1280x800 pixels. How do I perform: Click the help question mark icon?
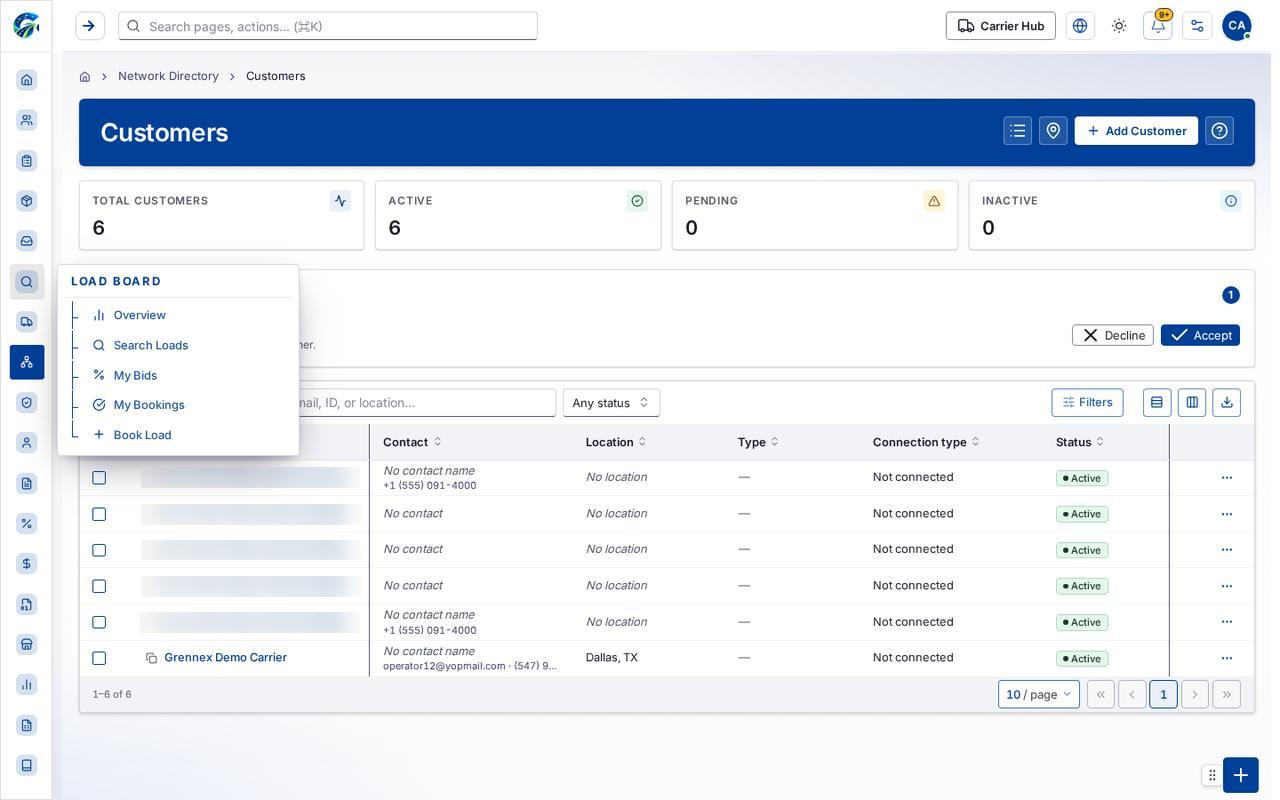[1219, 131]
